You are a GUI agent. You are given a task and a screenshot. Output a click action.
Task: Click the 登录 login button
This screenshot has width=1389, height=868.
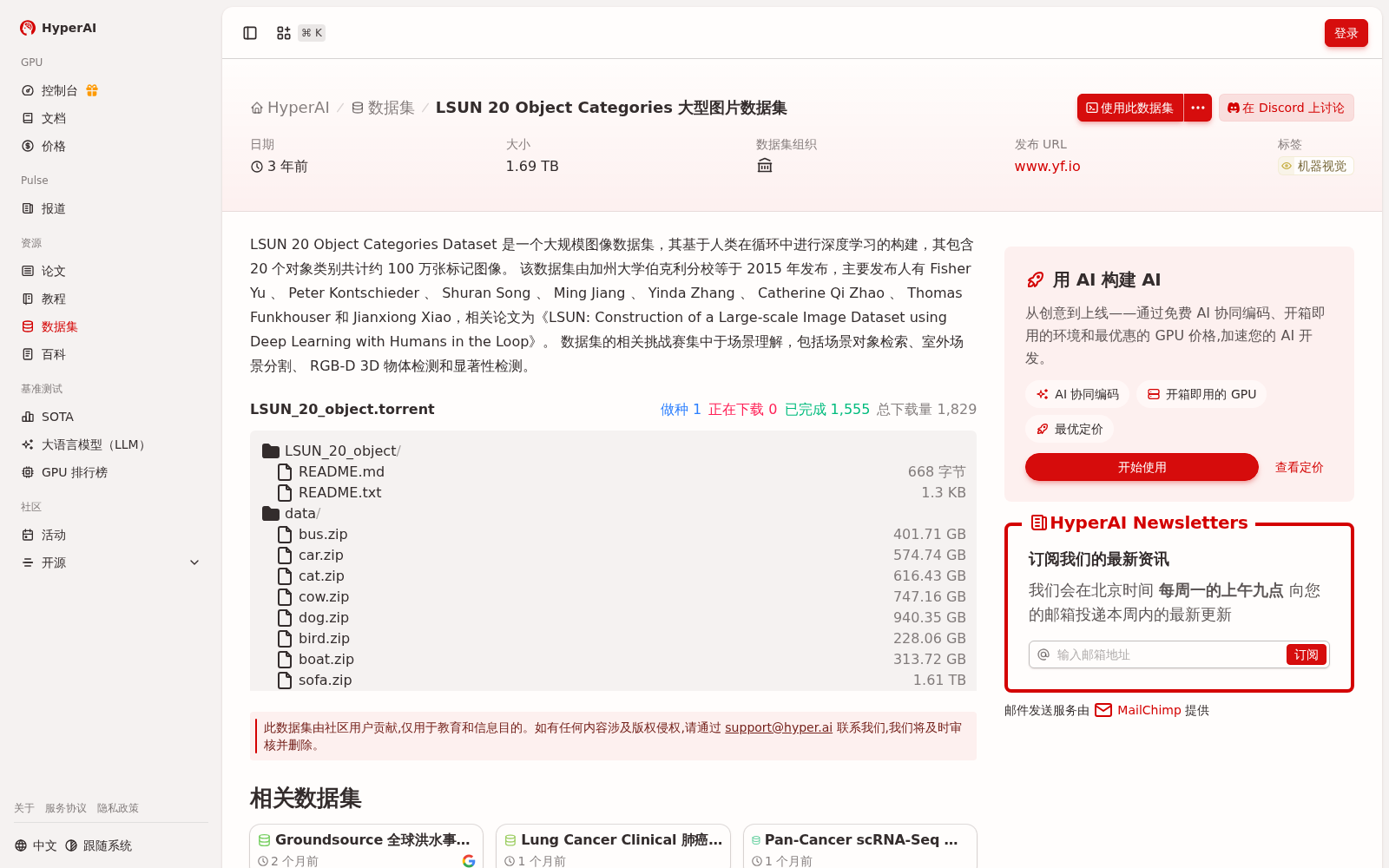tap(1346, 33)
